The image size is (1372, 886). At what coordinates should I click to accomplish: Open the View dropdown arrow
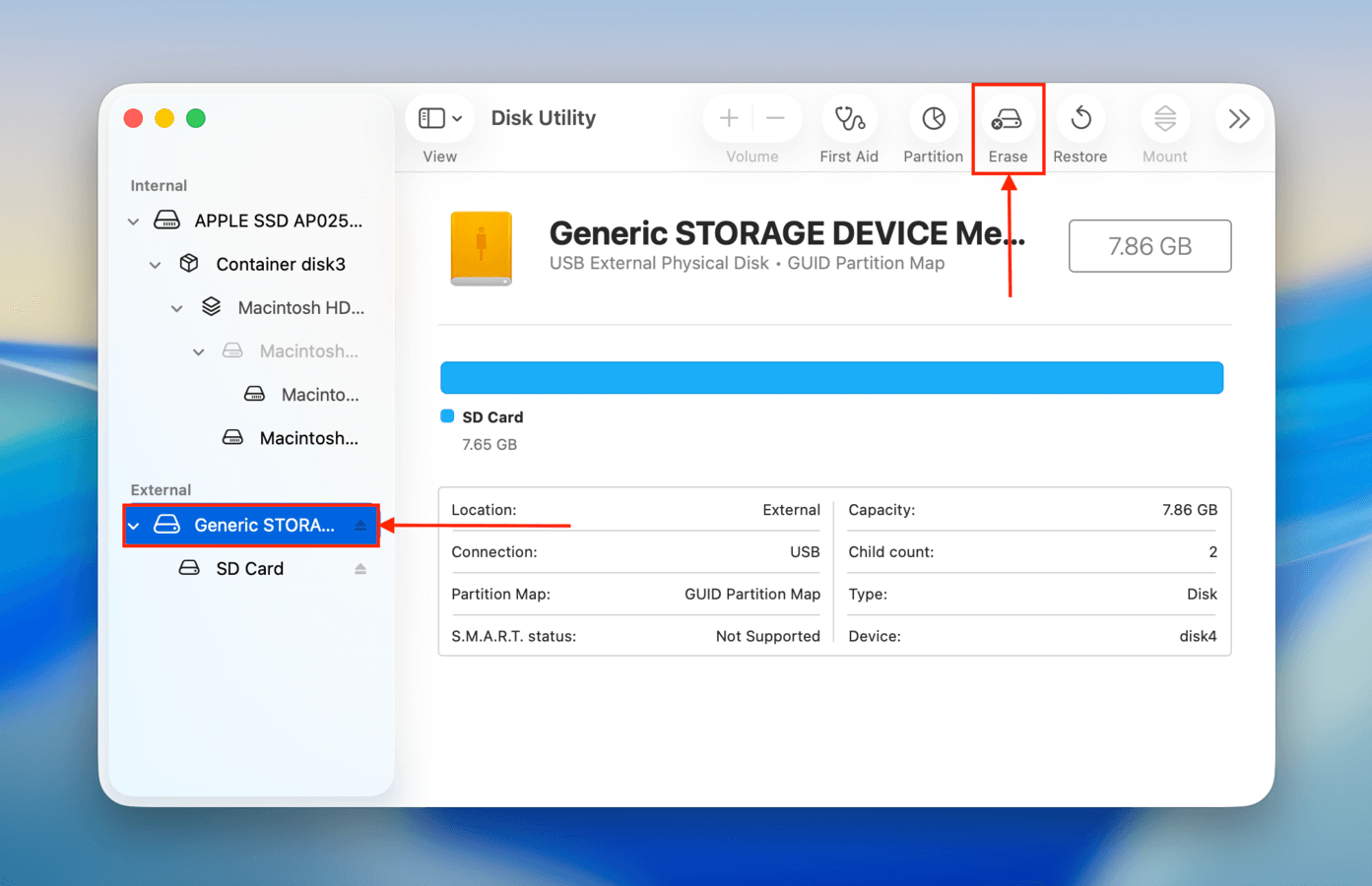point(458,117)
